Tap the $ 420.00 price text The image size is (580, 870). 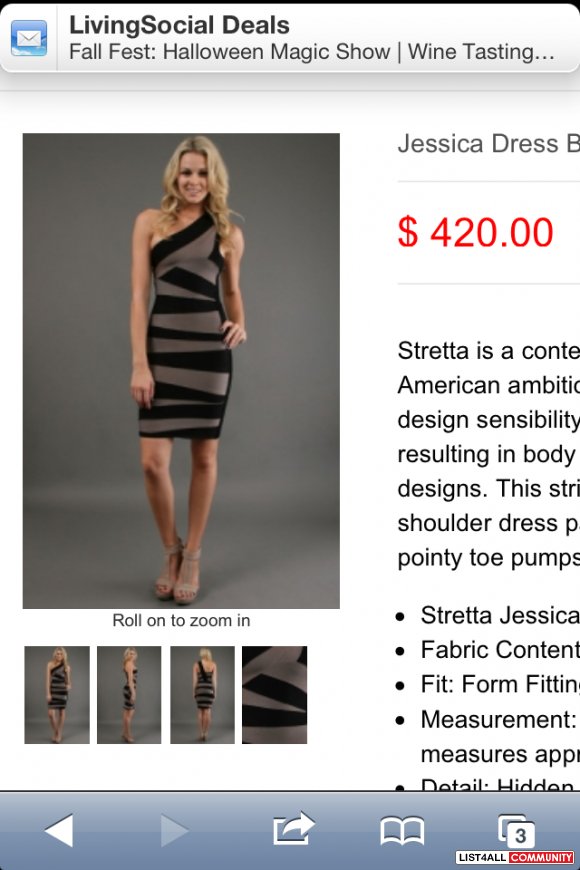pos(476,232)
